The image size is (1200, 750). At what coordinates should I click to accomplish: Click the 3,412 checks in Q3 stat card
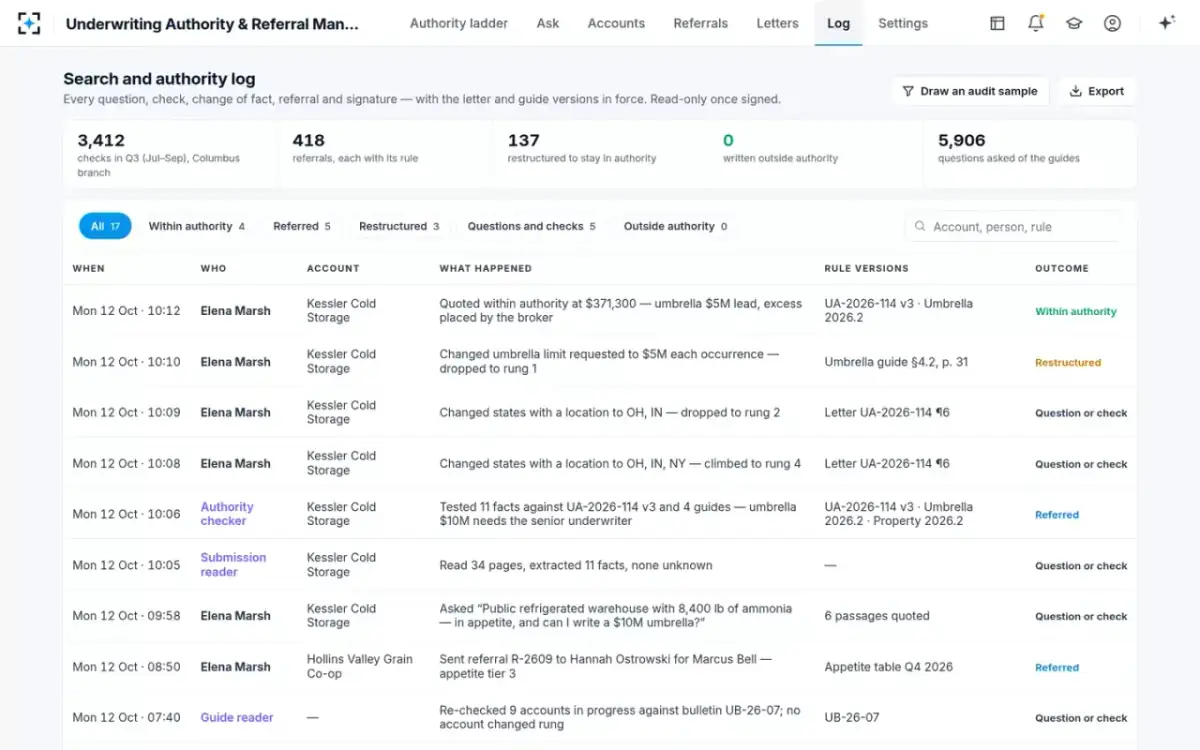point(170,154)
